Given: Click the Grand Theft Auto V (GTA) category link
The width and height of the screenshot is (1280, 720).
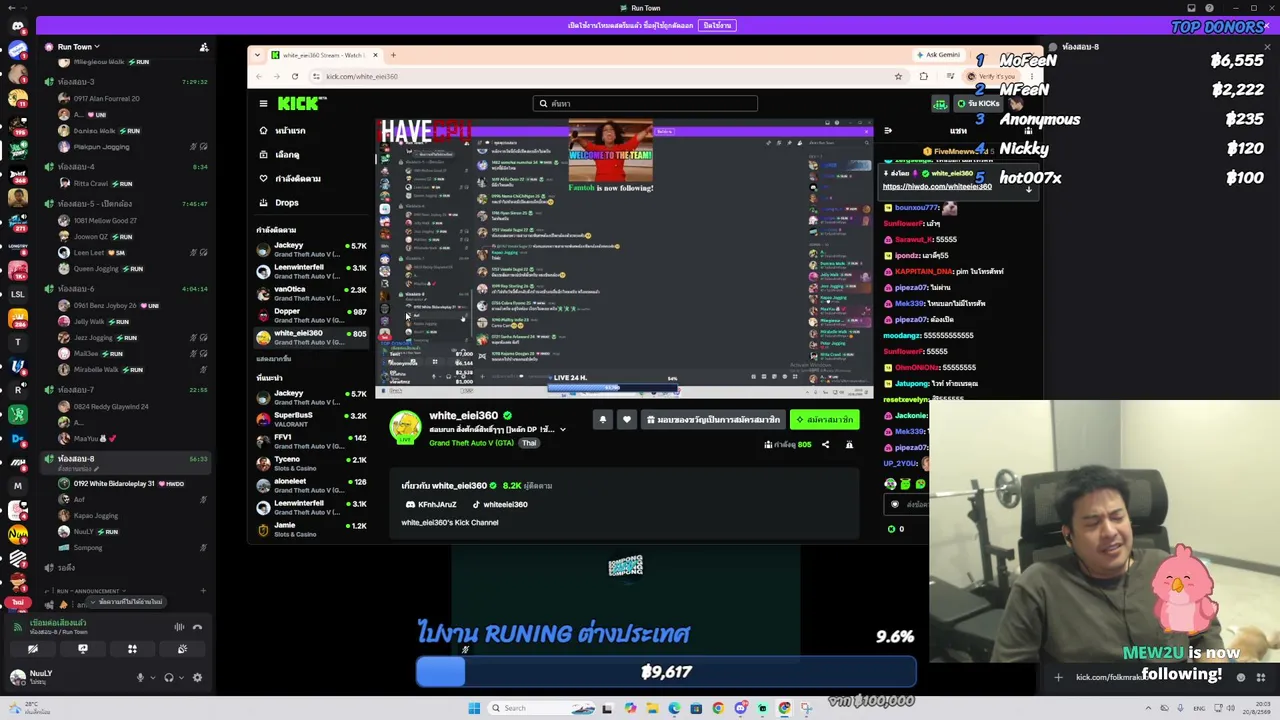Looking at the screenshot, I should point(472,443).
